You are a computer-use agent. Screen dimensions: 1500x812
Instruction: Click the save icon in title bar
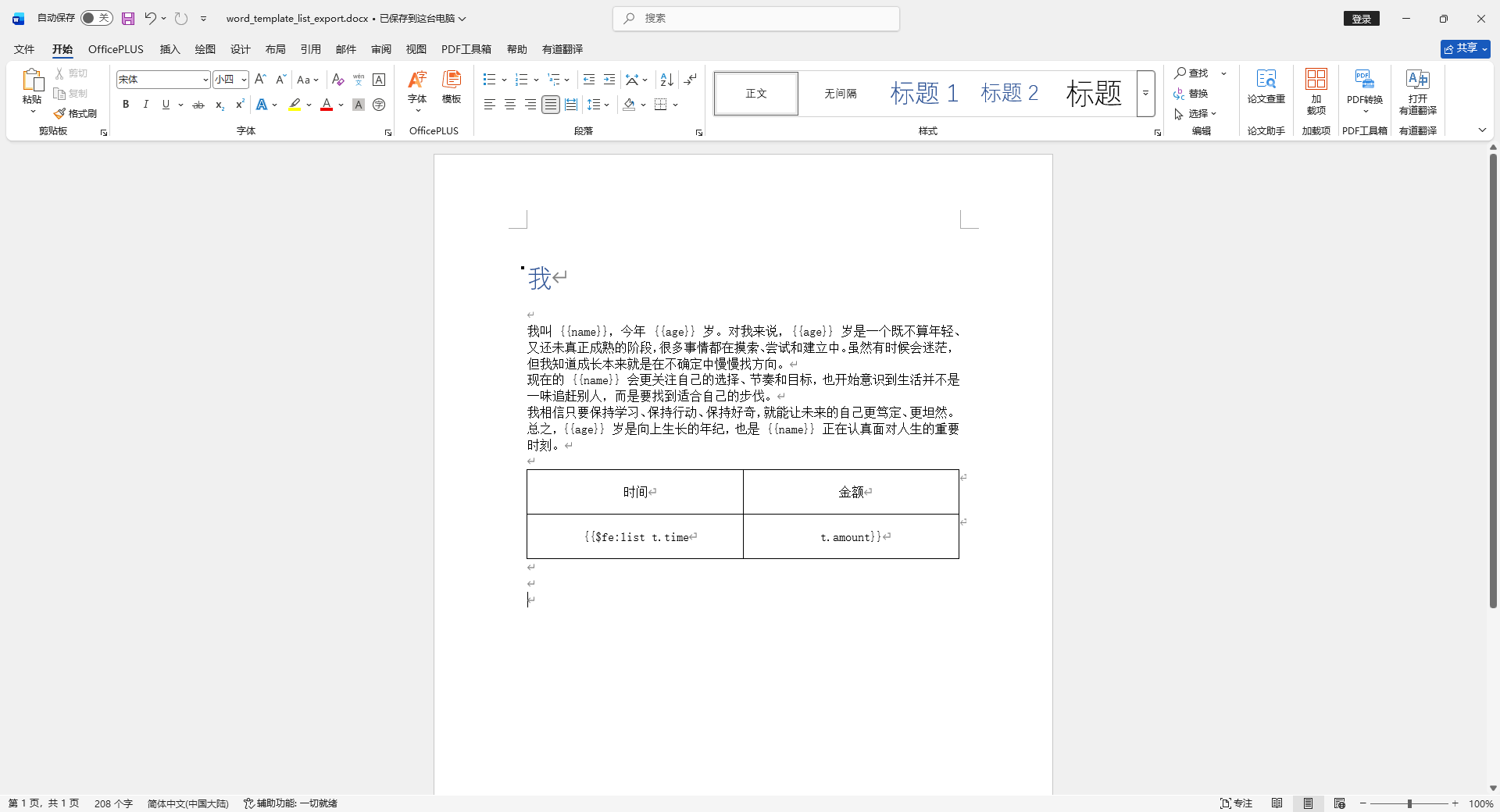pyautogui.click(x=128, y=18)
